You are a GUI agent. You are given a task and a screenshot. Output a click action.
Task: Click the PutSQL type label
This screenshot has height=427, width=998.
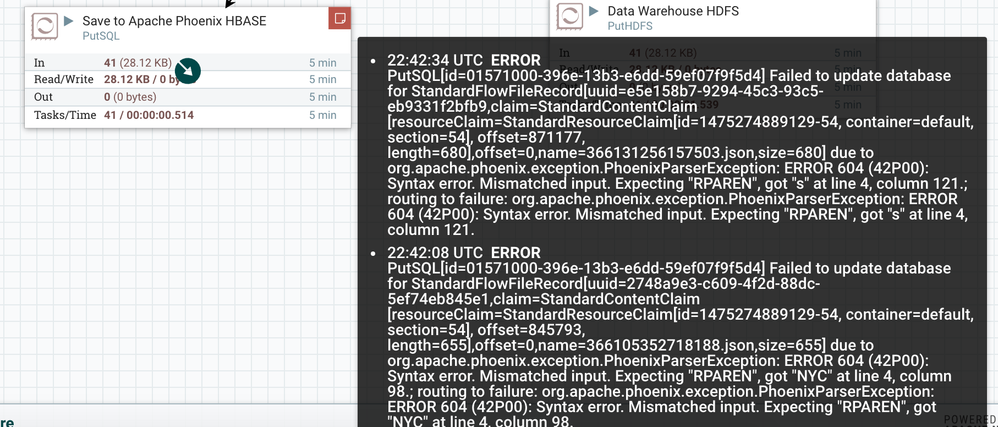coord(101,36)
